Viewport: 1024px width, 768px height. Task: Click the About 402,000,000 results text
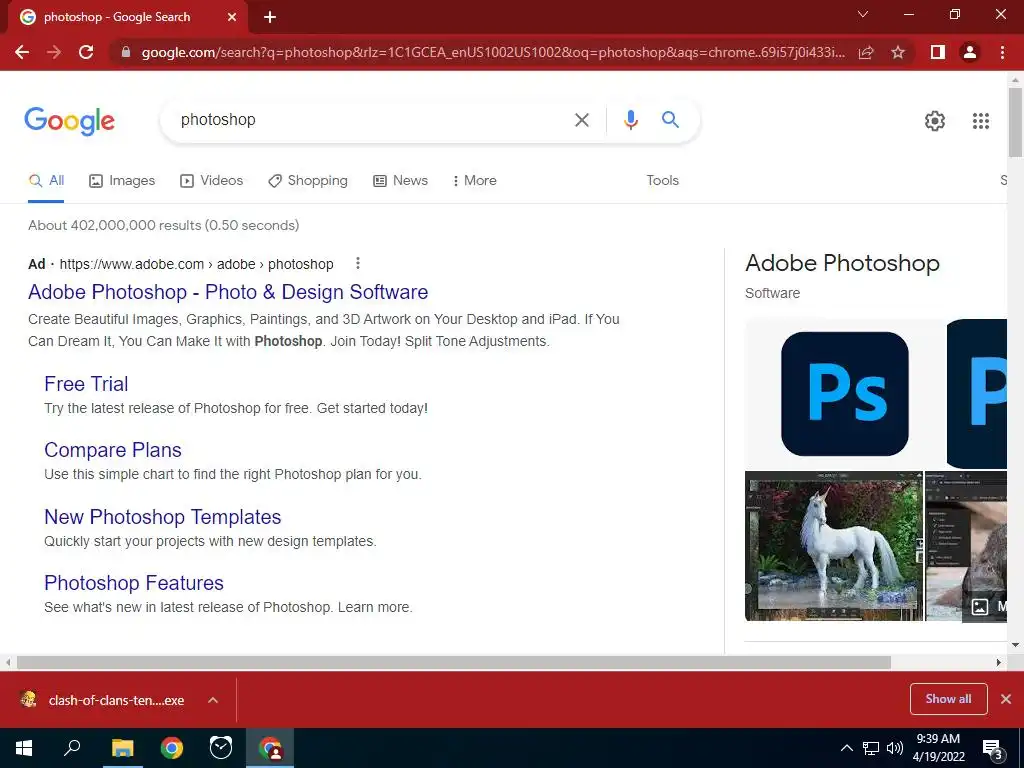[x=163, y=225]
